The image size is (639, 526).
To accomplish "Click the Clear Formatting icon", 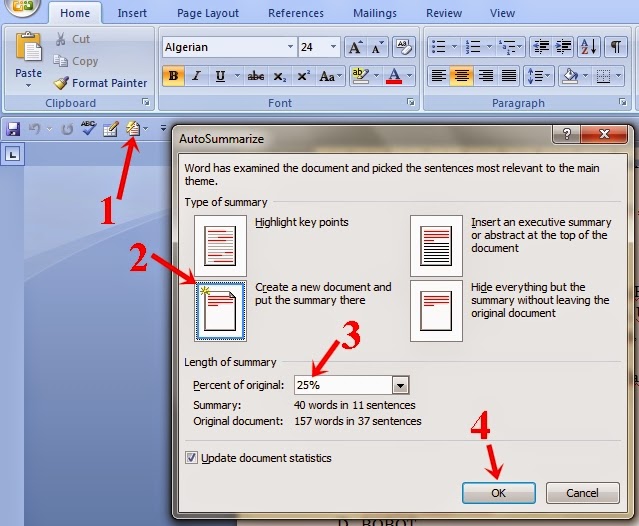I will (403, 47).
